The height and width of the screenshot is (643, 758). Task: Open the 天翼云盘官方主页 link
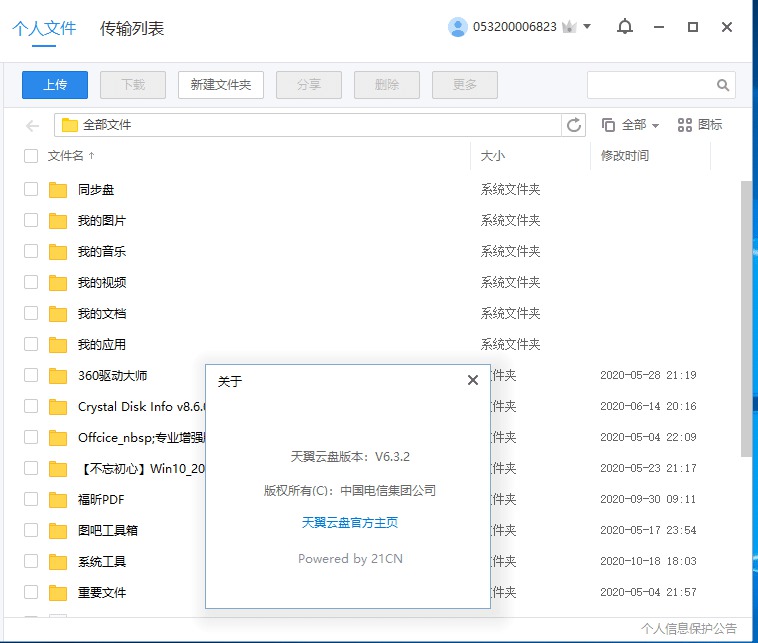pos(350,522)
